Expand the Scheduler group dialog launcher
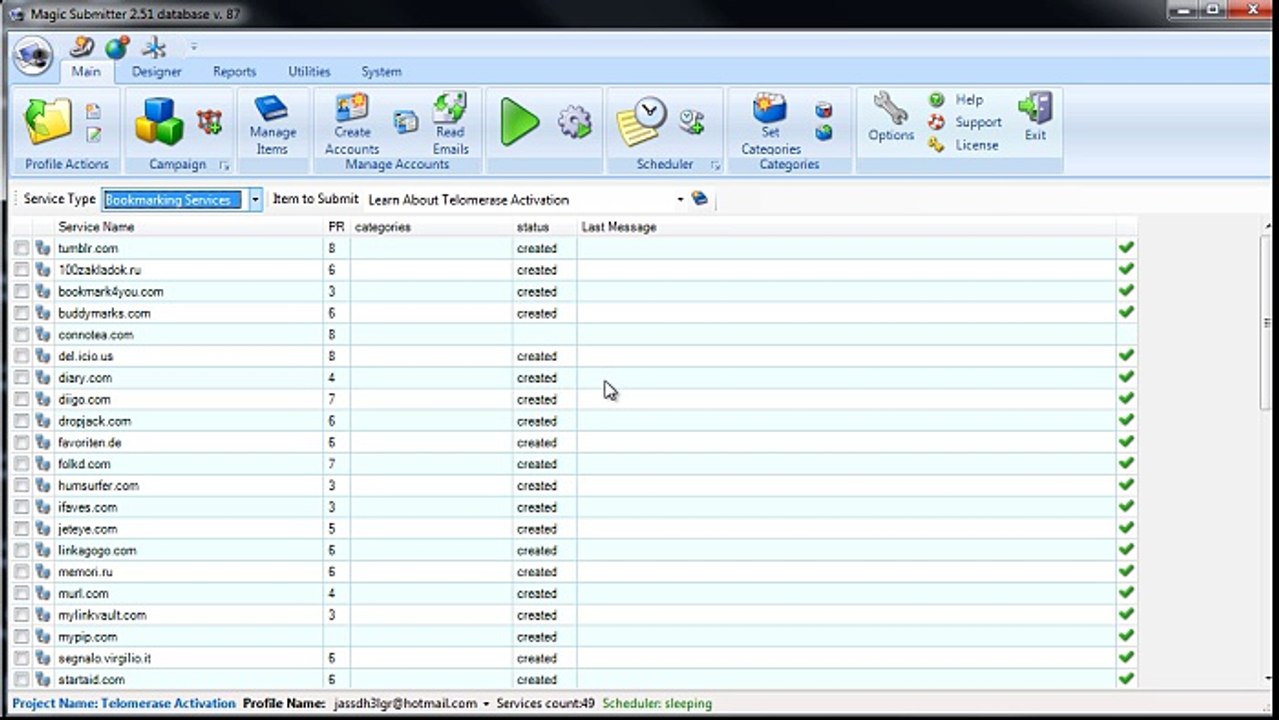The height and width of the screenshot is (720, 1279). (x=715, y=165)
